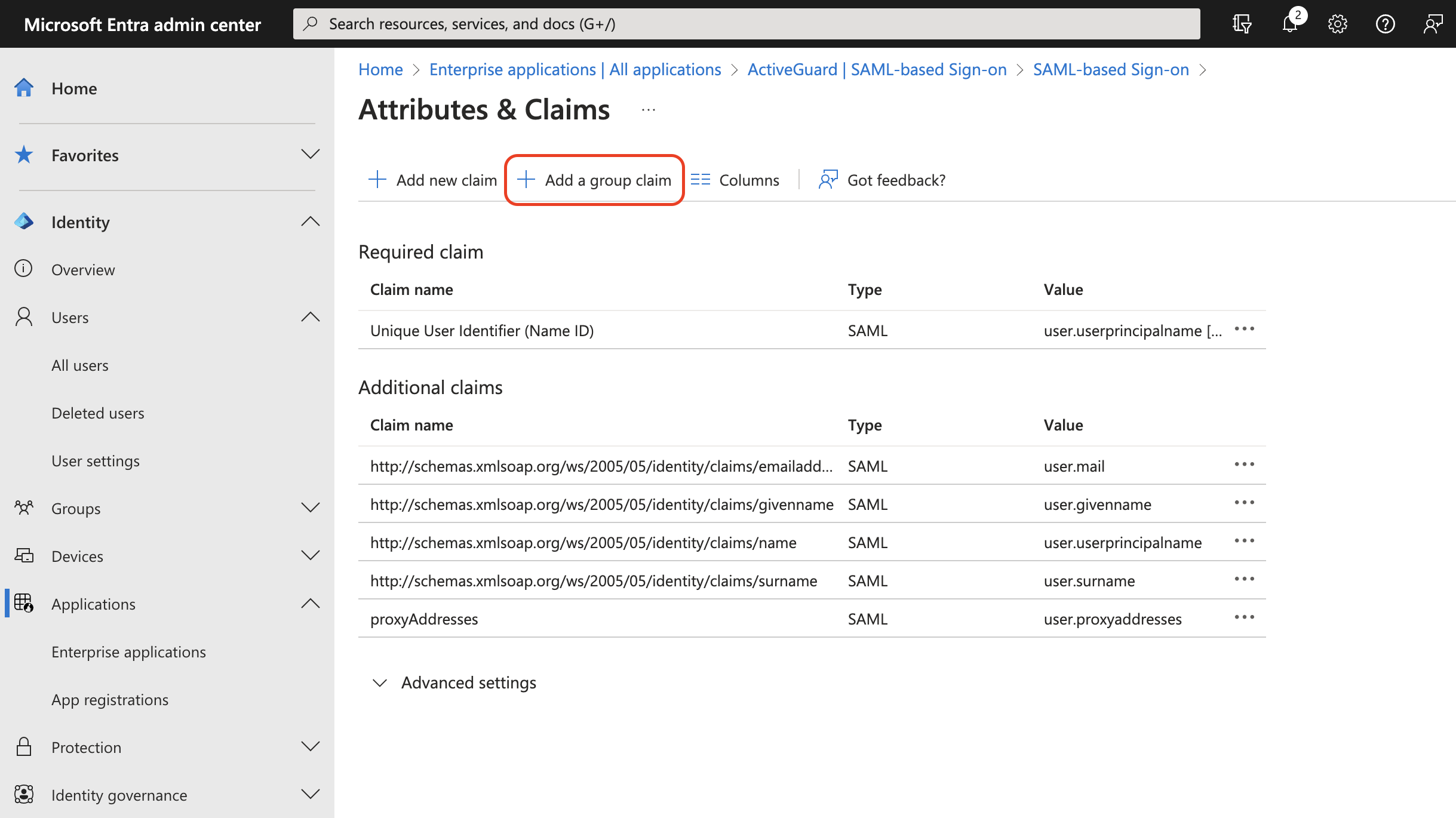Click the Favorites star icon
This screenshot has width=1456, height=818.
24,155
